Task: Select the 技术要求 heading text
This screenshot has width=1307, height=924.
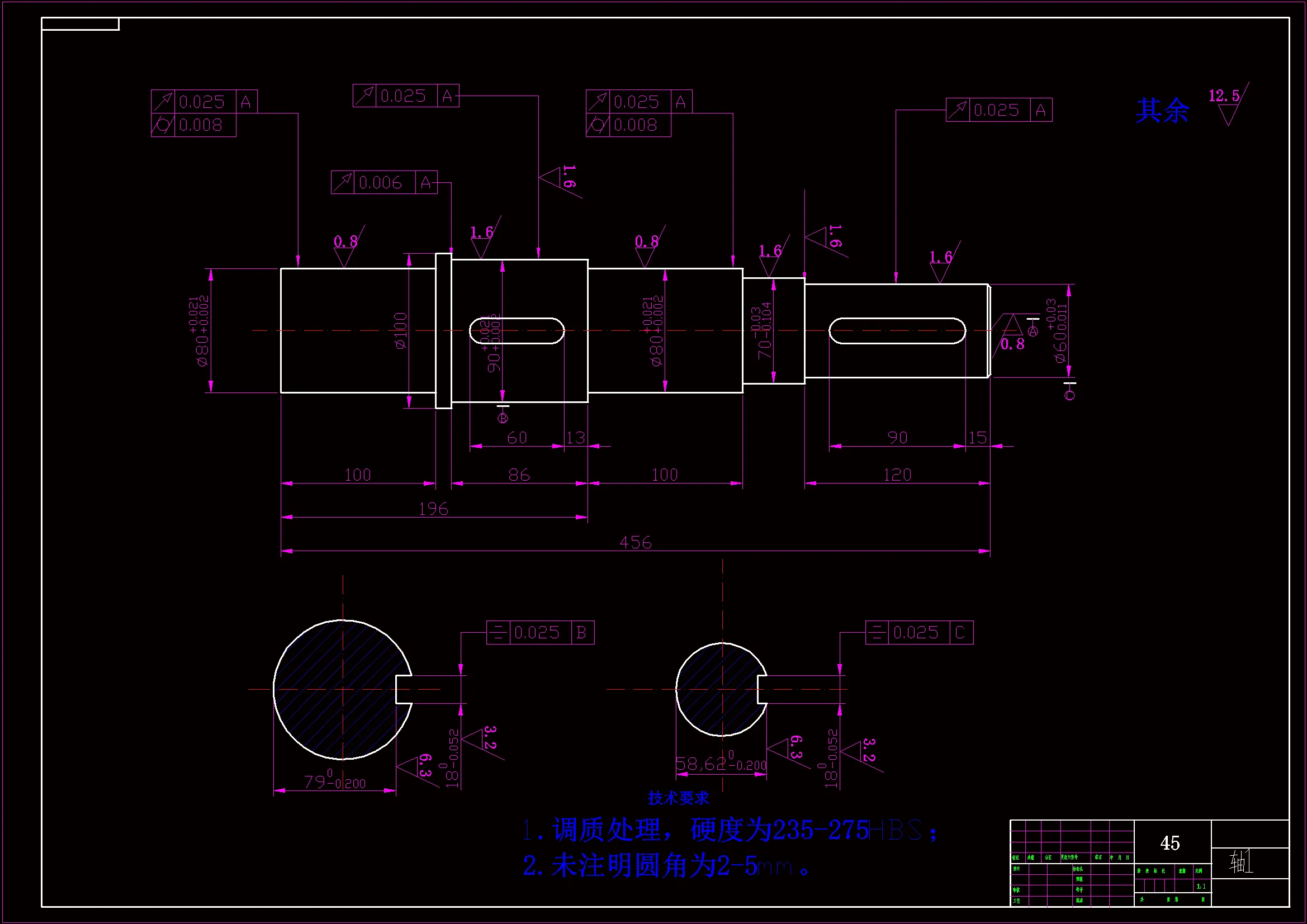Action: 678,798
